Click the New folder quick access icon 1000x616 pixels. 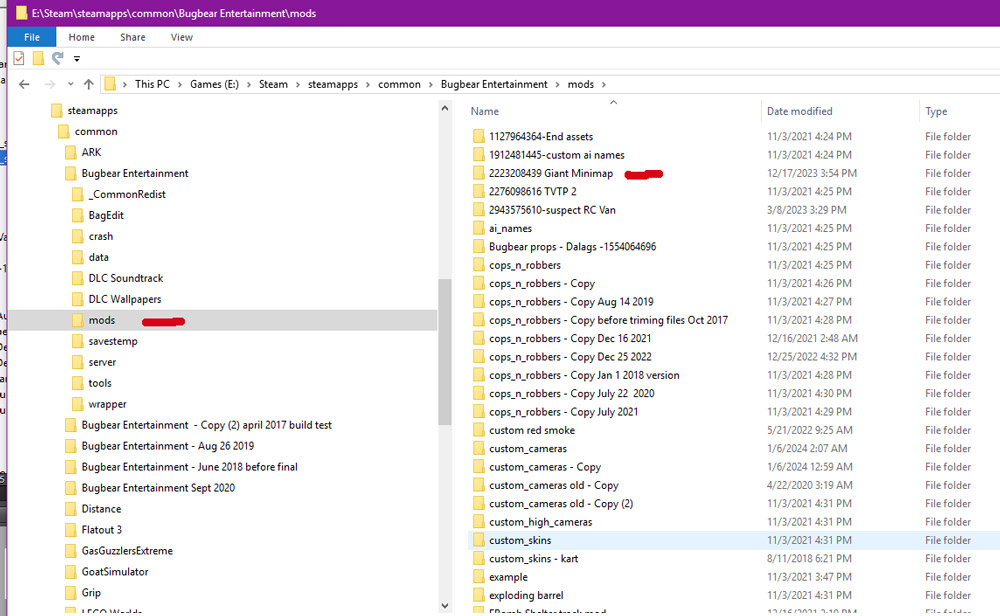click(x=38, y=59)
